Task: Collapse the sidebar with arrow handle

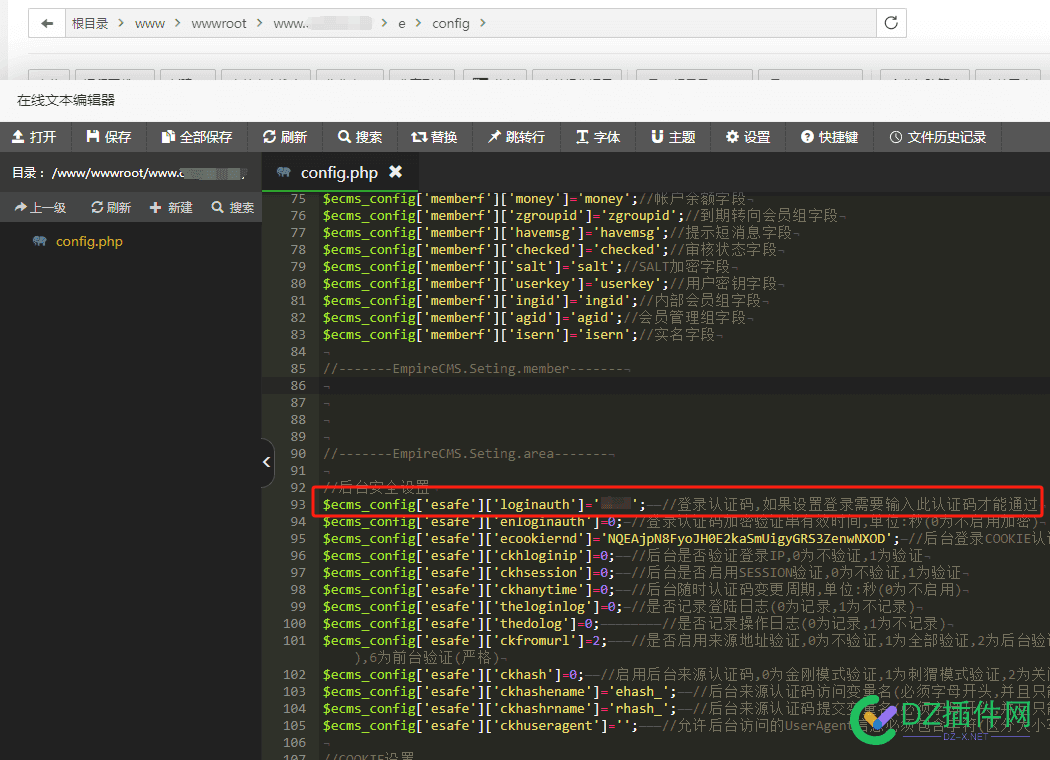Action: (x=267, y=462)
